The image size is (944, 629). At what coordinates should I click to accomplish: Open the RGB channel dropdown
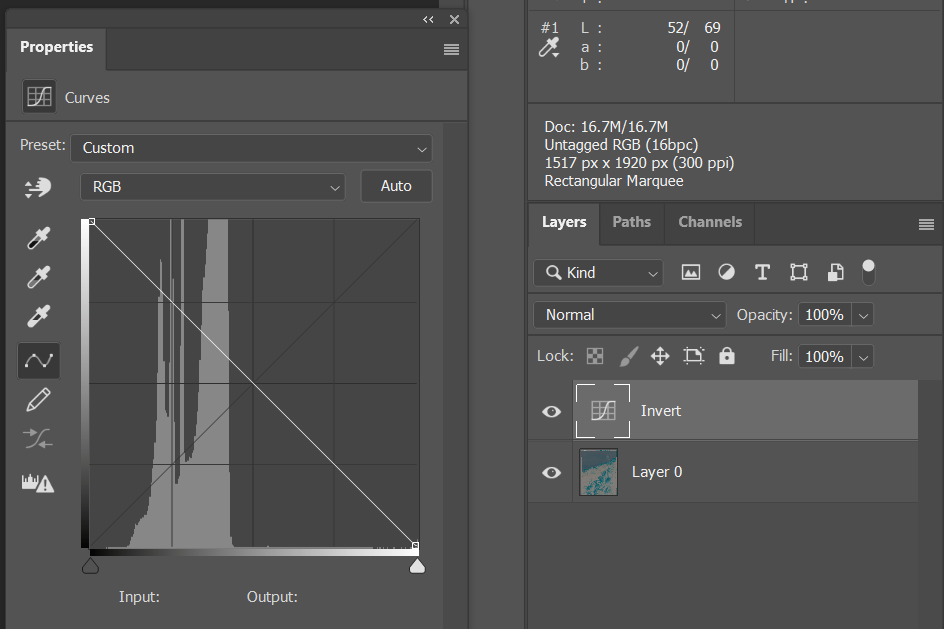point(212,187)
